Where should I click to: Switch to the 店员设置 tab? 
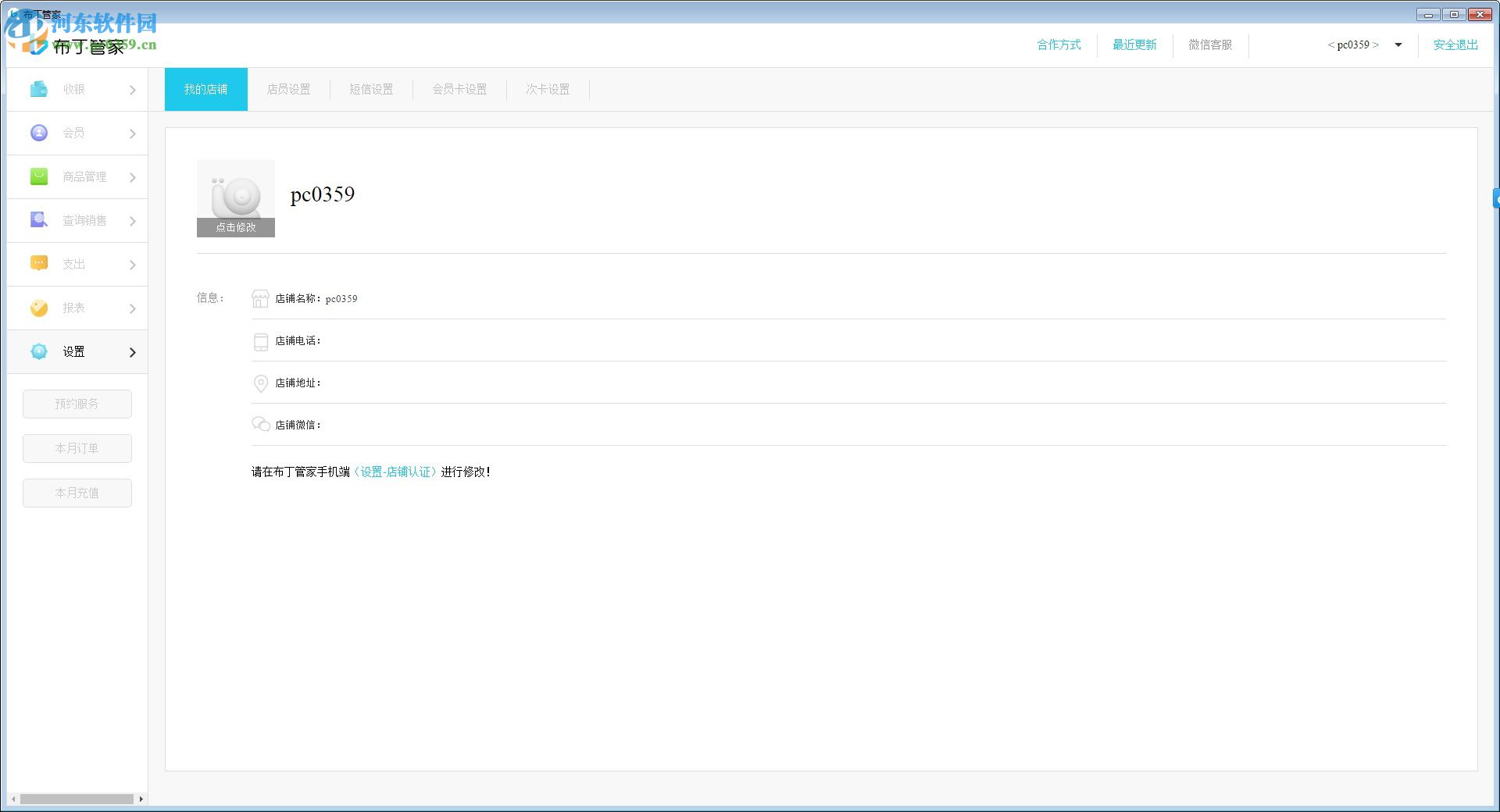(289, 89)
